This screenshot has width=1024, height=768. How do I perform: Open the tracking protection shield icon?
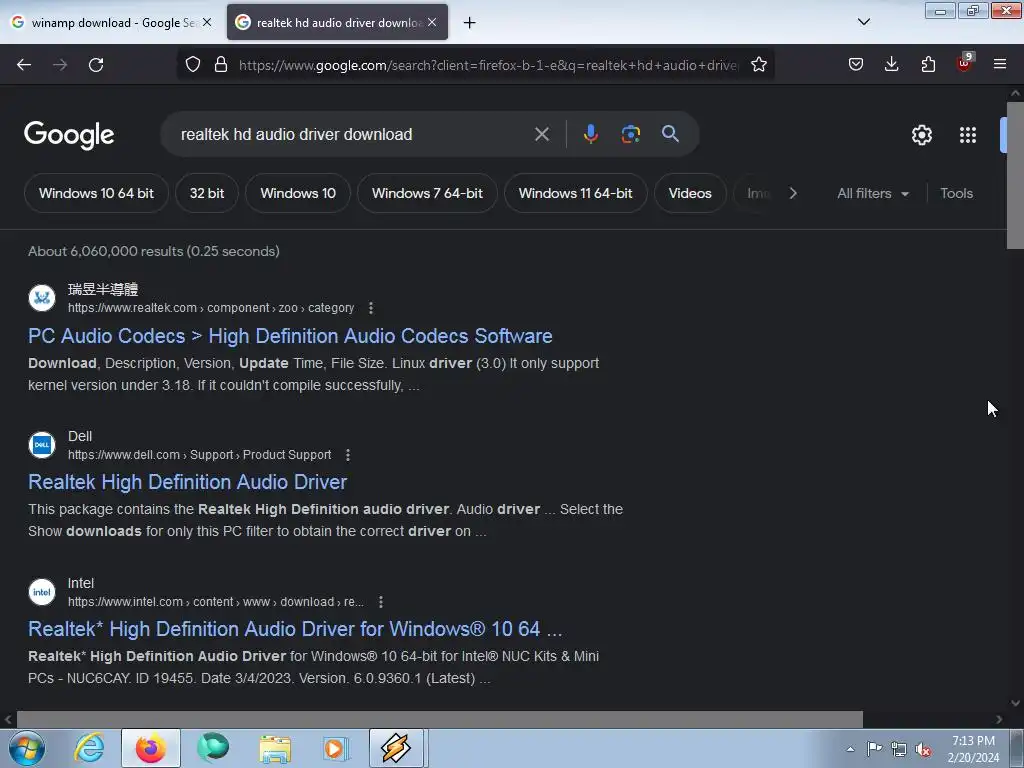[193, 65]
